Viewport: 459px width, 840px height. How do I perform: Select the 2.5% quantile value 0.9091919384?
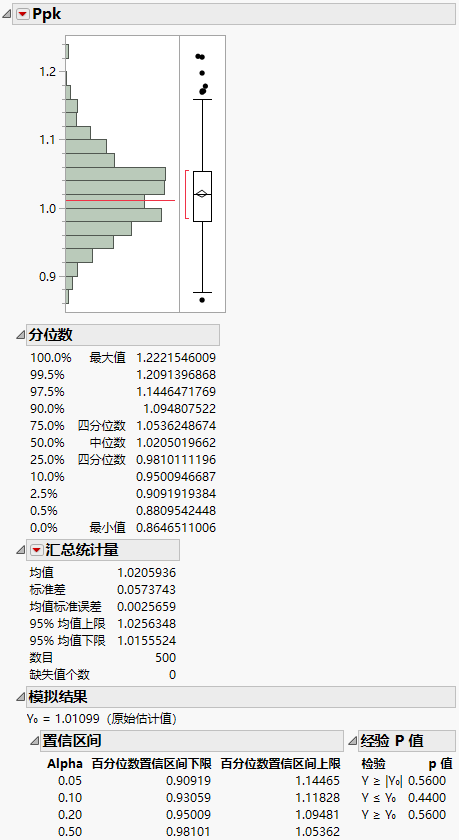[x=176, y=494]
